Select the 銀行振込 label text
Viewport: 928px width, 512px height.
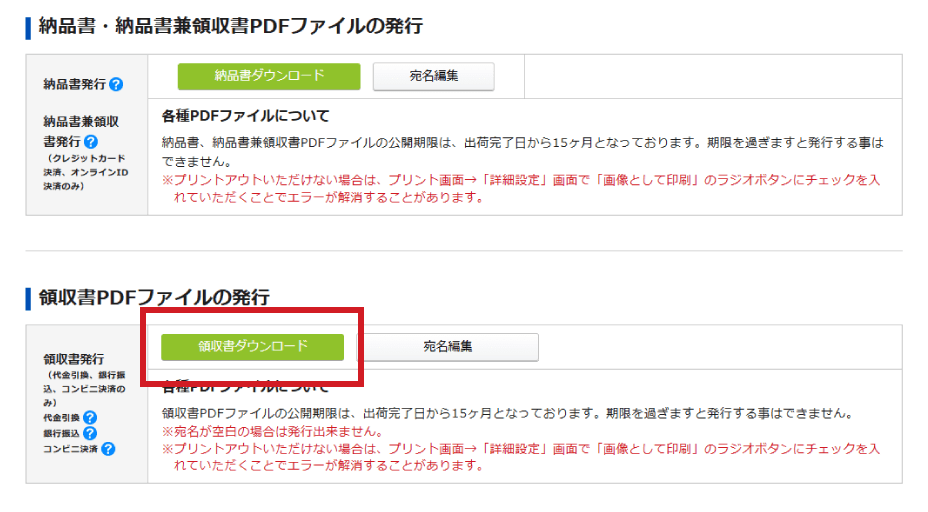tap(61, 433)
